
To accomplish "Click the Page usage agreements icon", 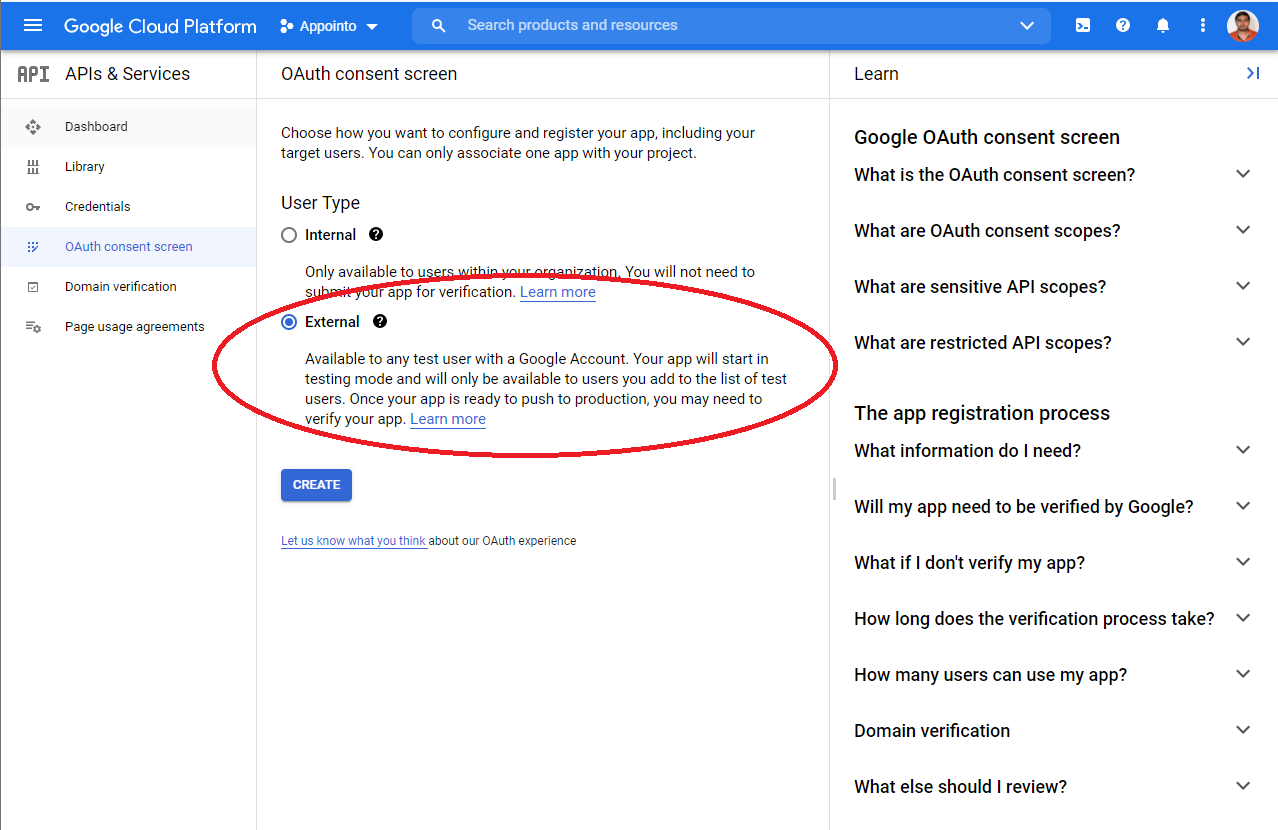I will coord(33,327).
